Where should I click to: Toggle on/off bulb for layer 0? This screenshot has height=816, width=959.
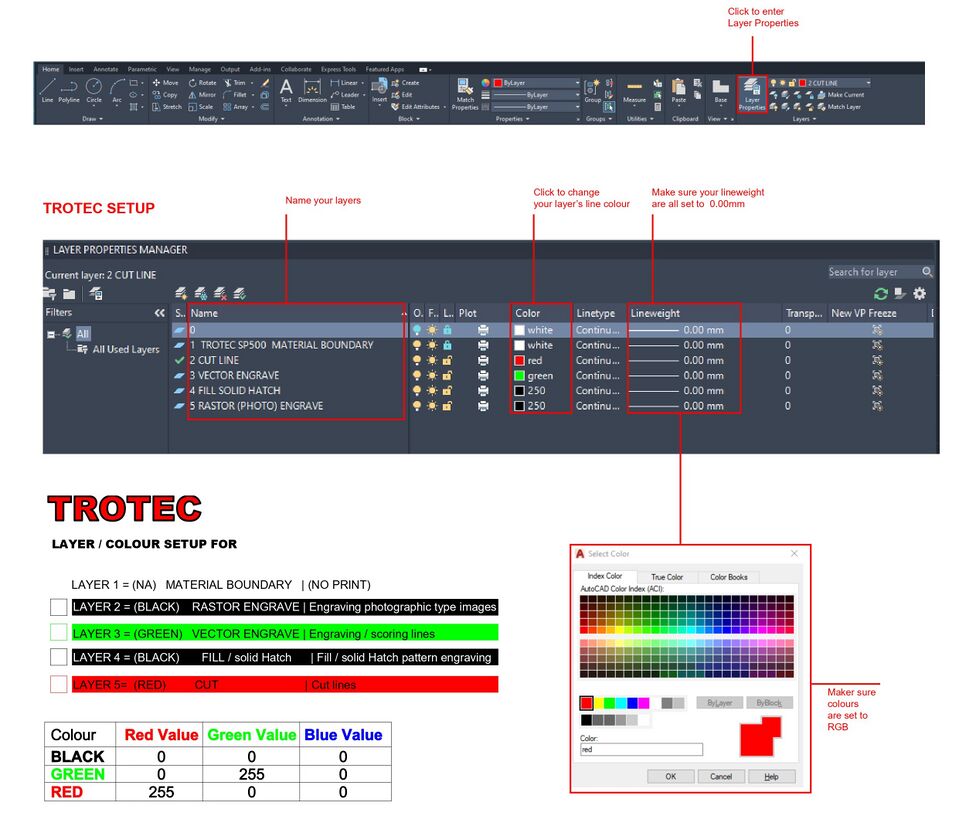417,330
